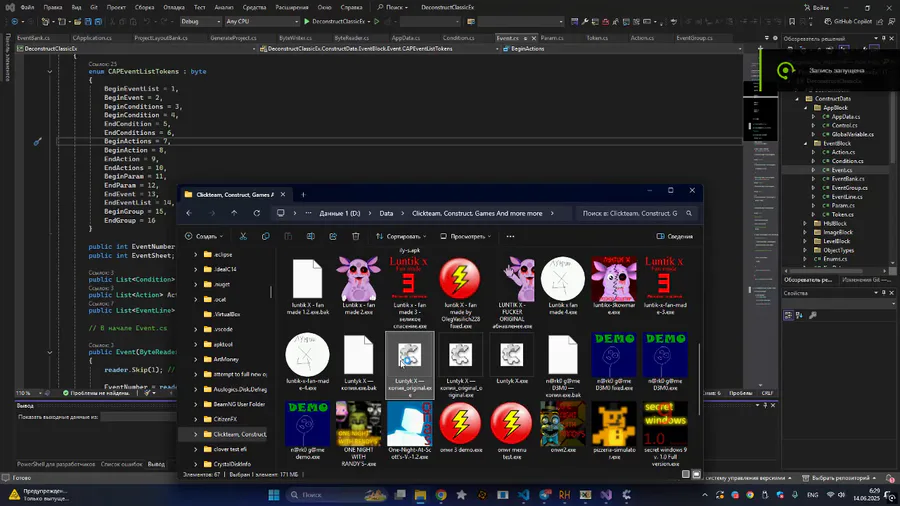Open Файл menu in Visual Studio
Viewport: 900px width, 506px height.
click(27, 7)
